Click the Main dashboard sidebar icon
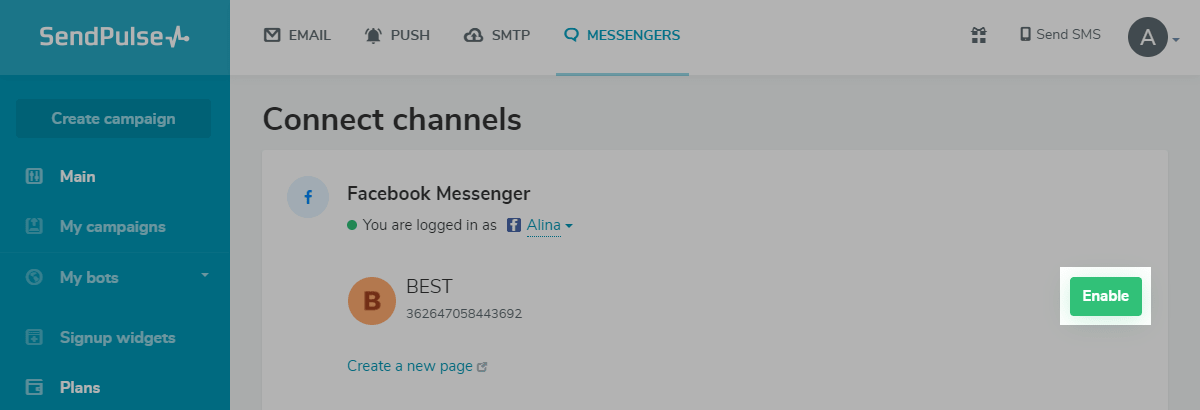The width and height of the screenshot is (1200, 410). 34,177
